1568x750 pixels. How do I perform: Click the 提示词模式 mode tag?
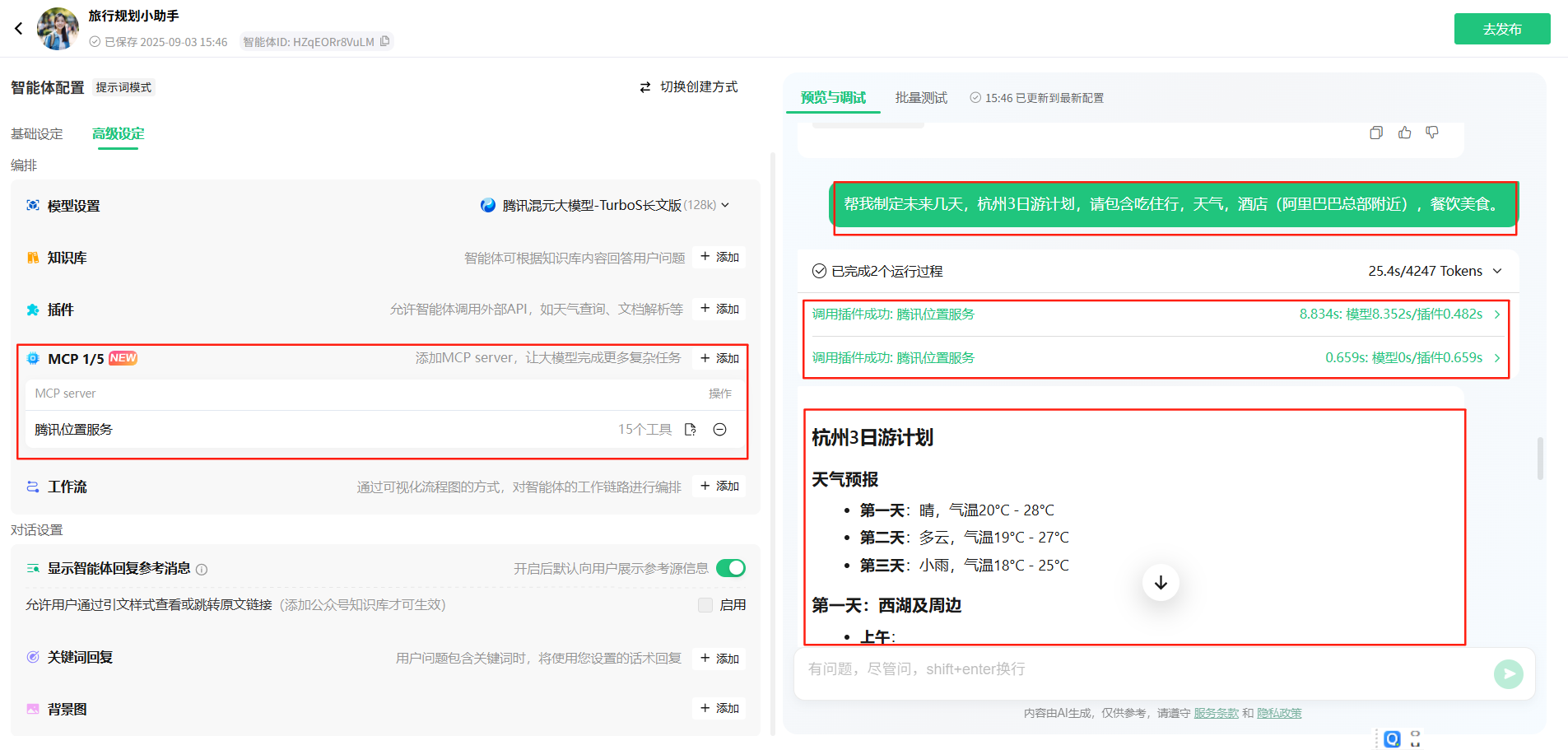[x=123, y=87]
